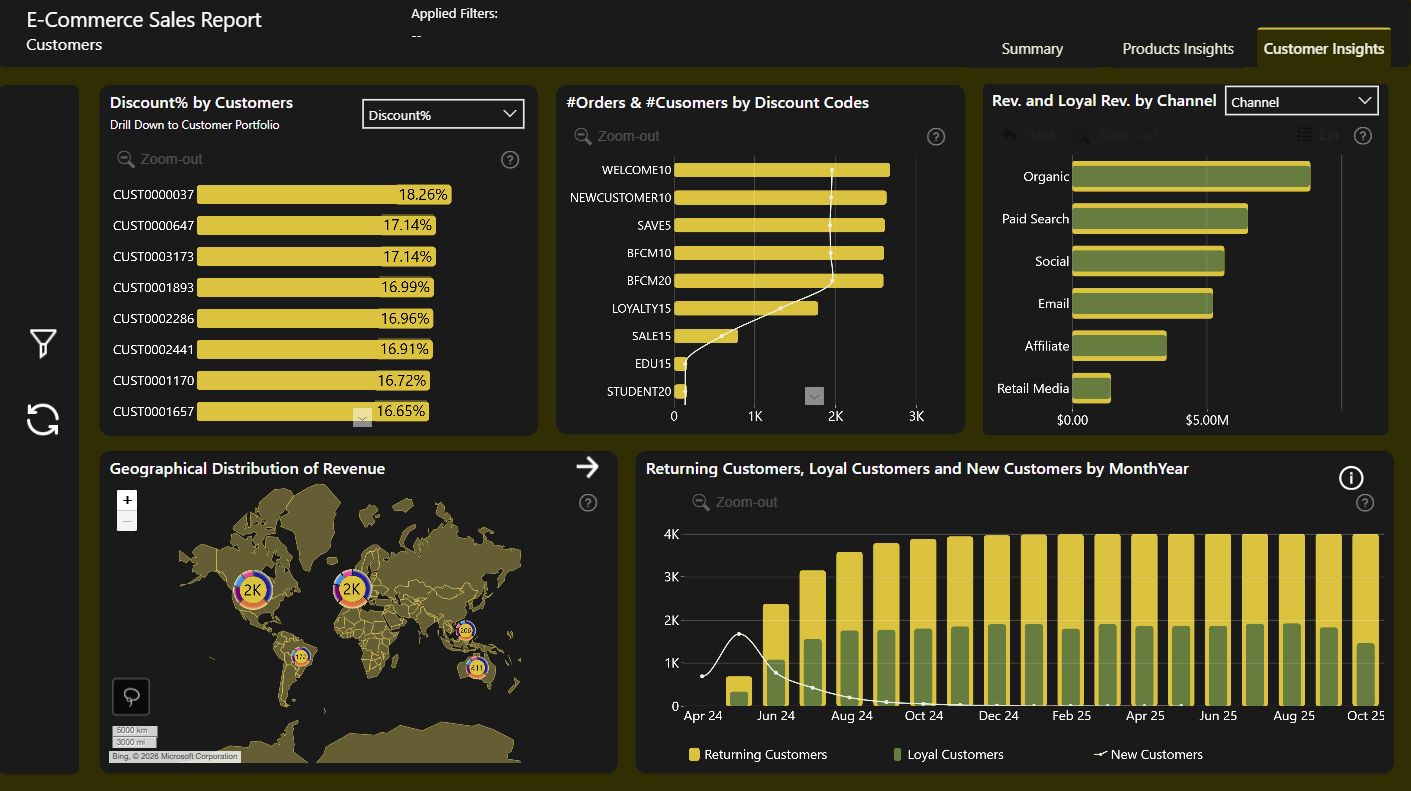Click Zoom-out on the Returning Customers chart
1411x791 pixels.
coord(735,502)
